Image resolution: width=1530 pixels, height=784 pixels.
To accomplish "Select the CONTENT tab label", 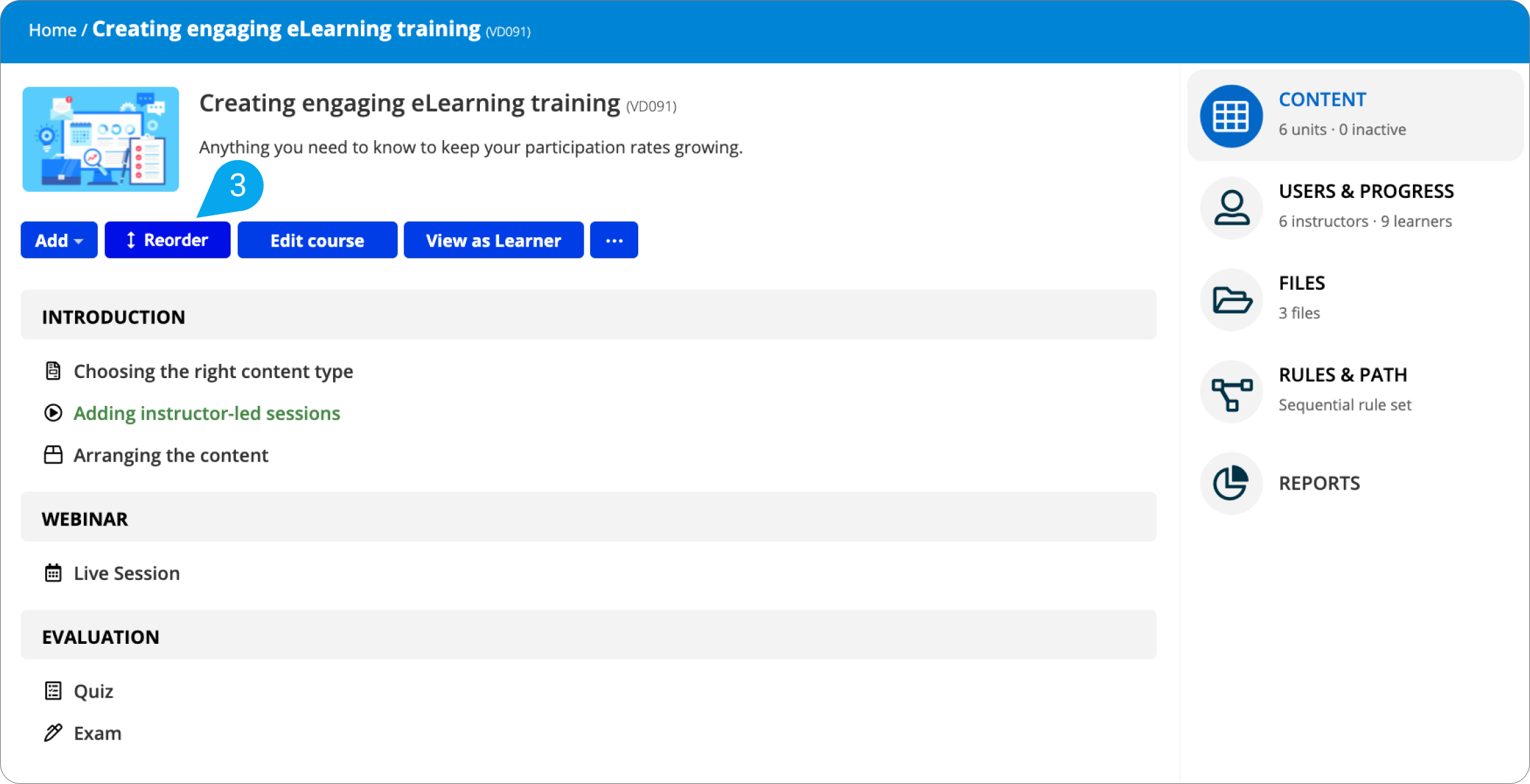I will pos(1322,100).
